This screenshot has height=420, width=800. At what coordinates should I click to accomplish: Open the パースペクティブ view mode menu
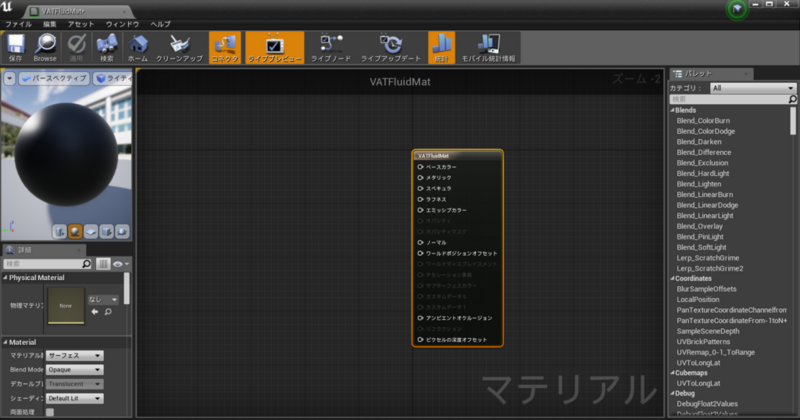[54, 79]
